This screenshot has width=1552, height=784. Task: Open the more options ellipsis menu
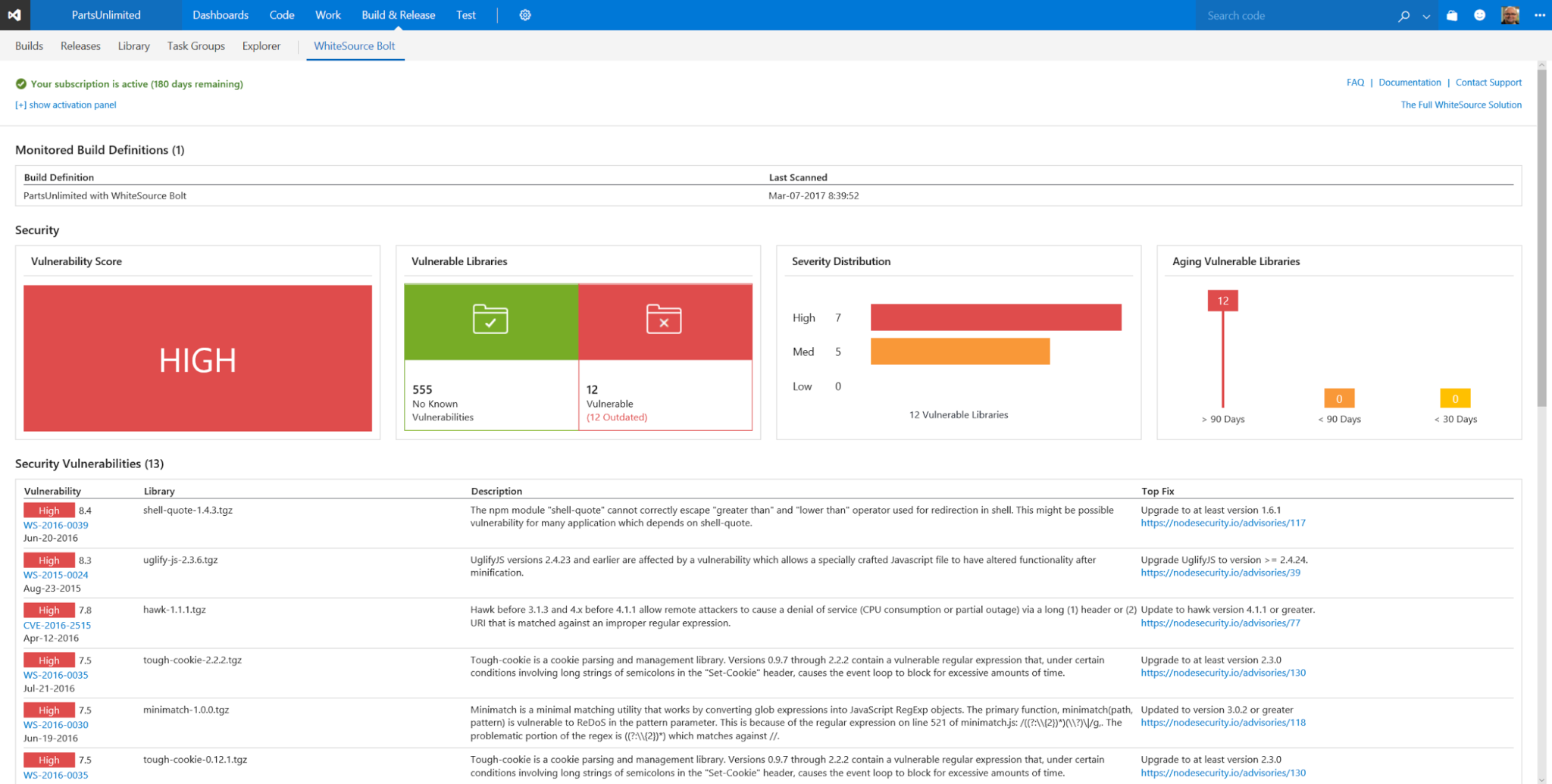[x=1539, y=15]
